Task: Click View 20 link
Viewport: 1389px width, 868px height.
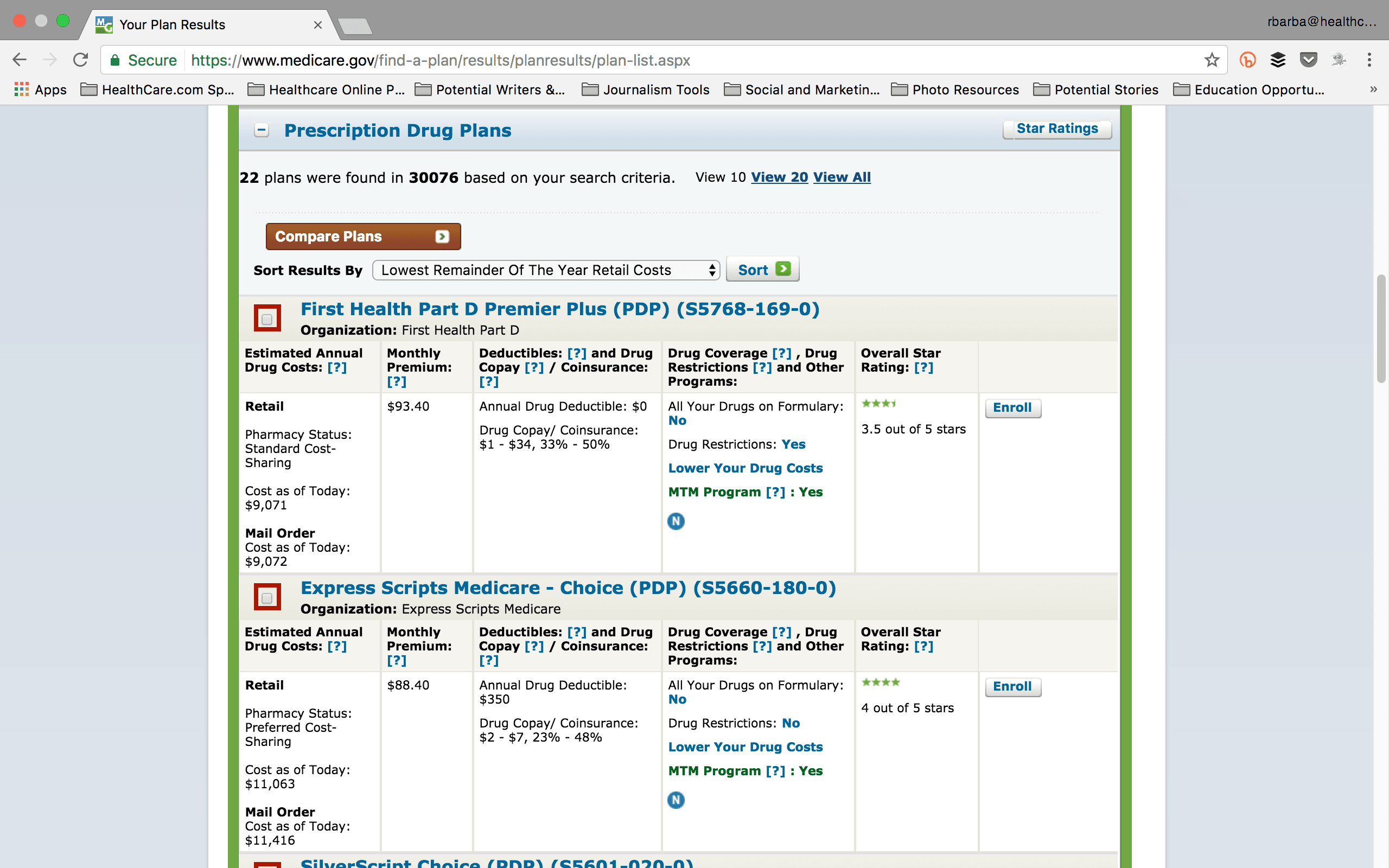Action: pos(779,177)
